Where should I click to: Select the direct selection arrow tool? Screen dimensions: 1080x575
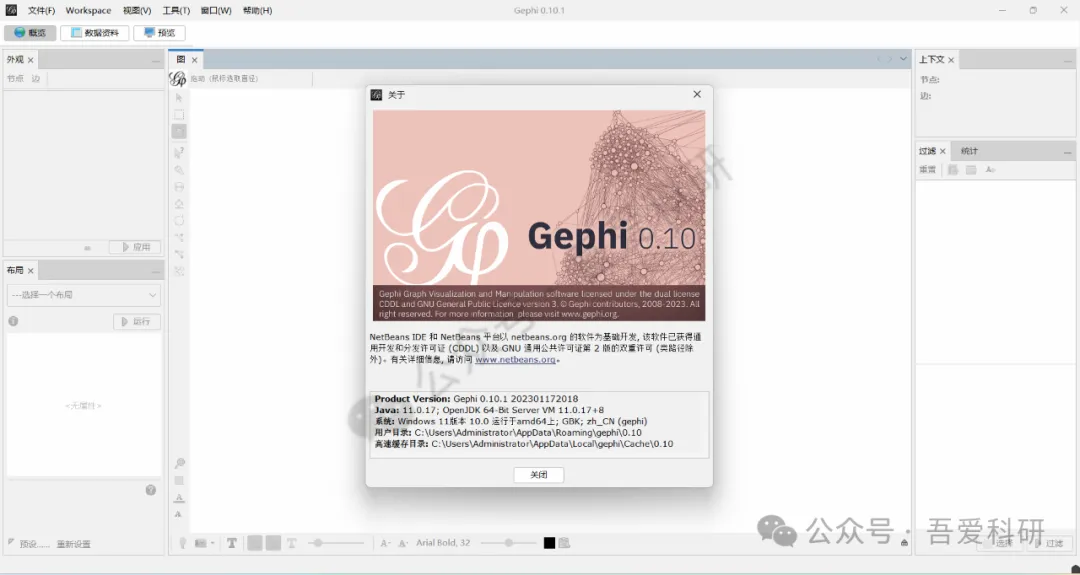click(179, 98)
